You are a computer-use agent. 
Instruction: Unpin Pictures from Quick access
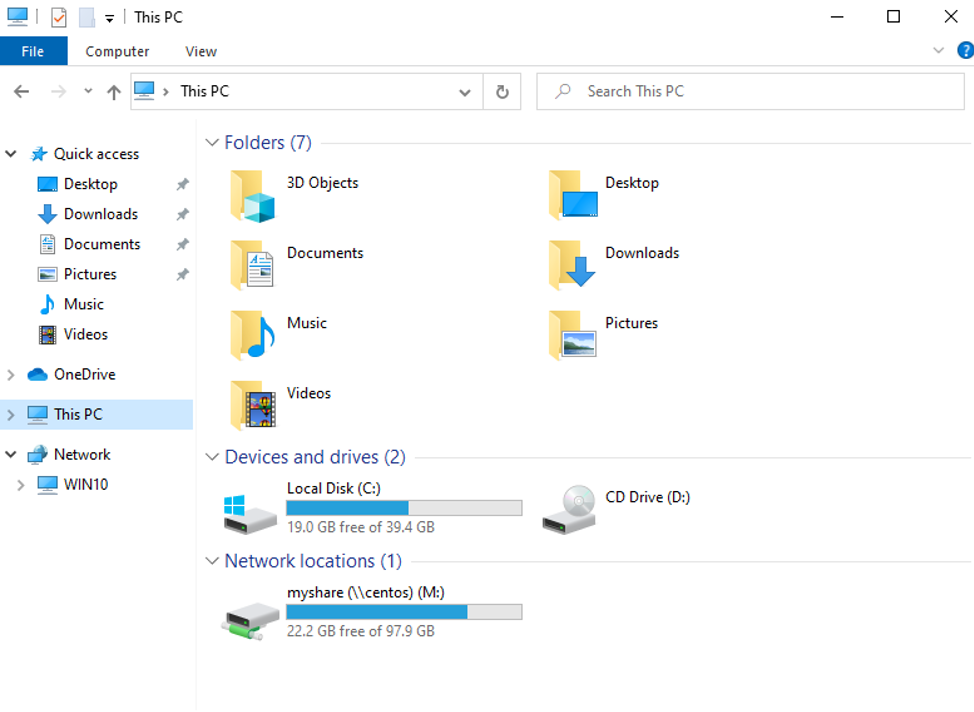[182, 274]
